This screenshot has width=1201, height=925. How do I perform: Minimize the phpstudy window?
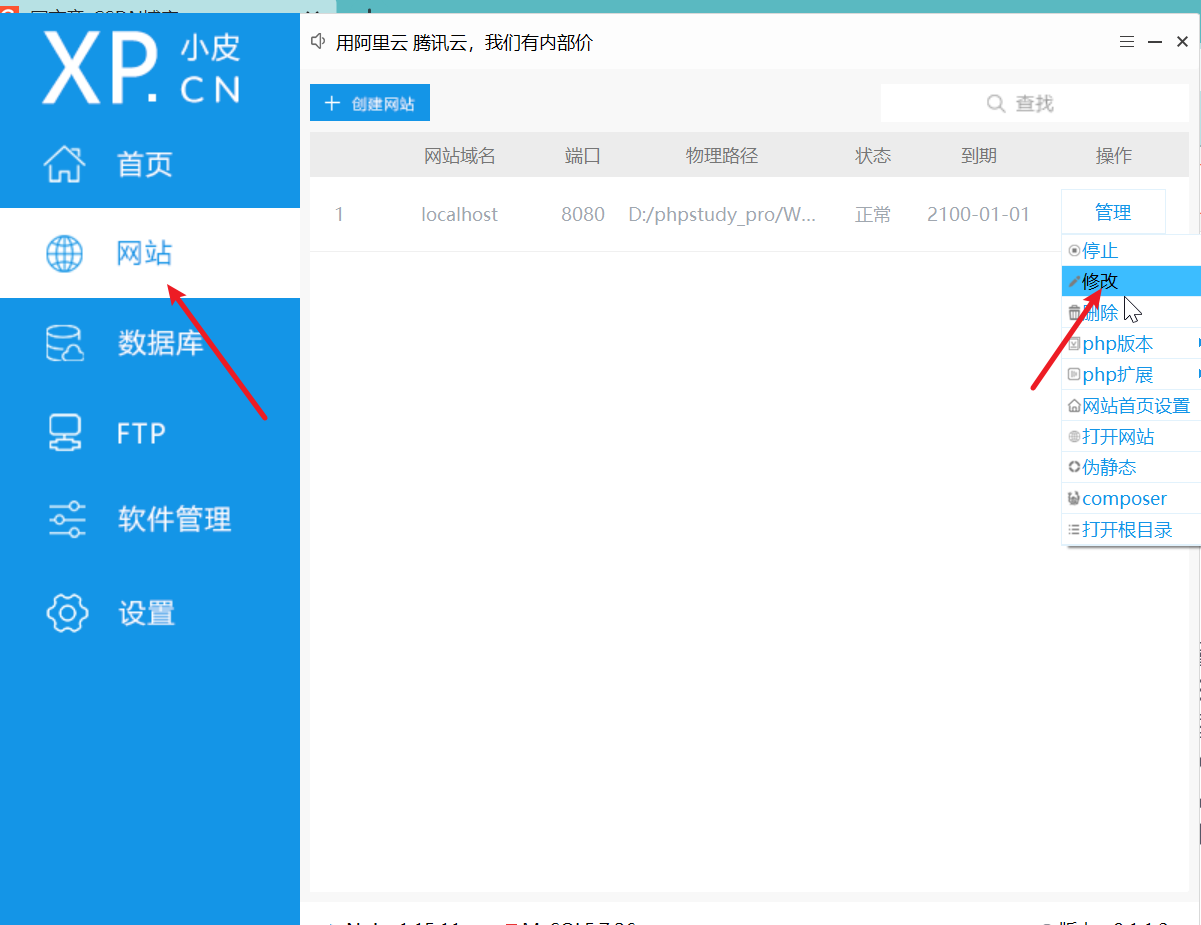tap(1154, 42)
